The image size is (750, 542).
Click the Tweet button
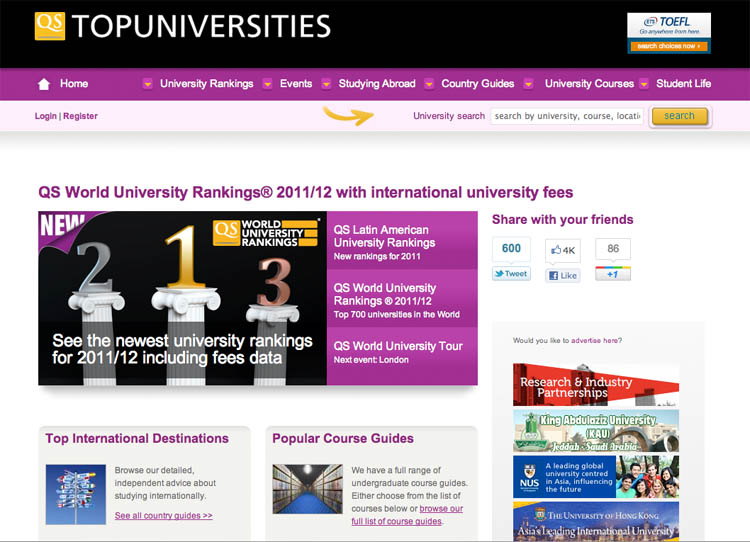point(511,274)
